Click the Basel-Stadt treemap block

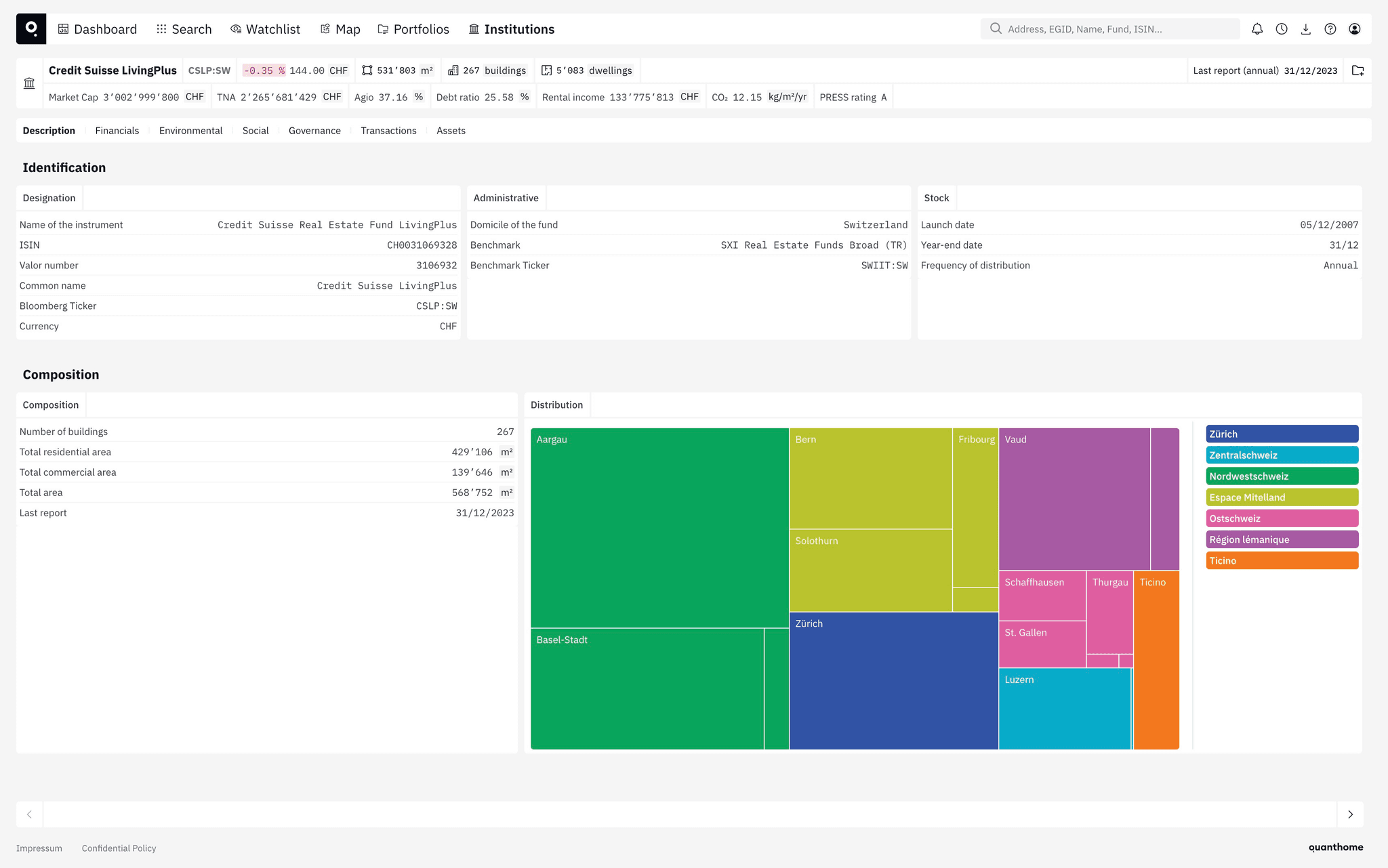[647, 688]
